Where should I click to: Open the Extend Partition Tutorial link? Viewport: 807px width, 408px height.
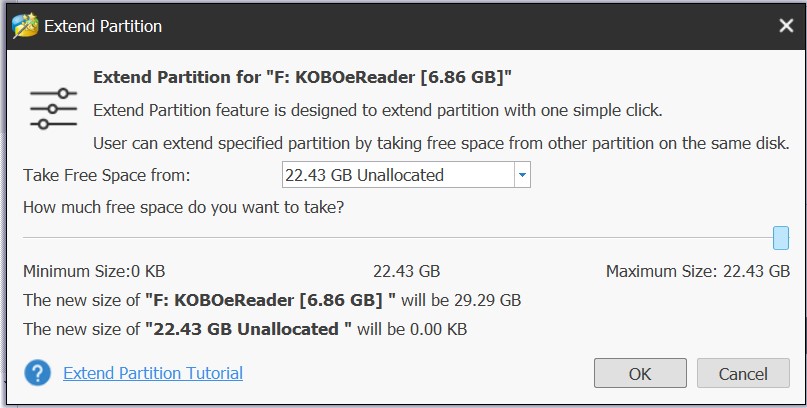(x=153, y=373)
